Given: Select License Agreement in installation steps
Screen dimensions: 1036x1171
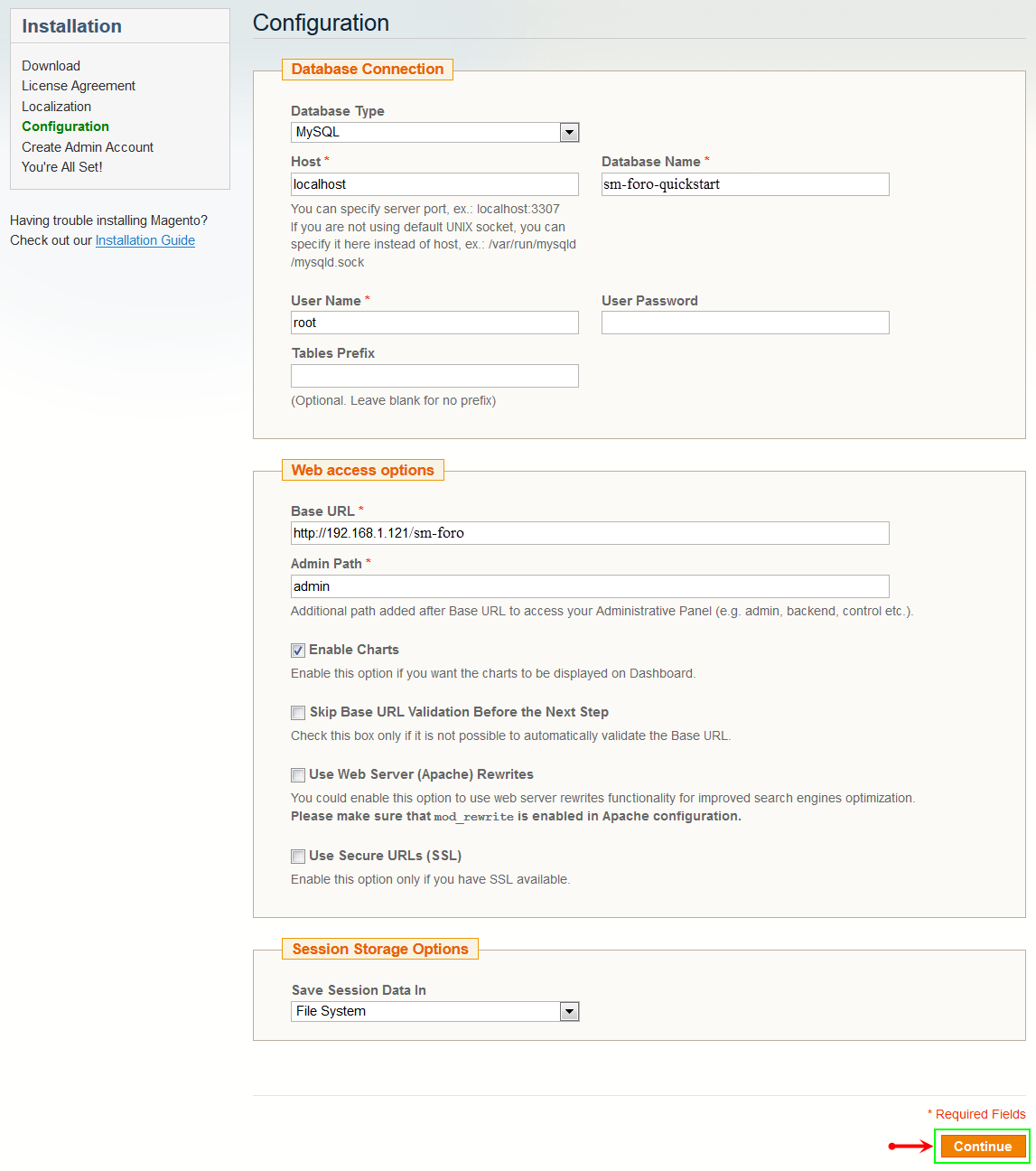Looking at the screenshot, I should point(79,86).
